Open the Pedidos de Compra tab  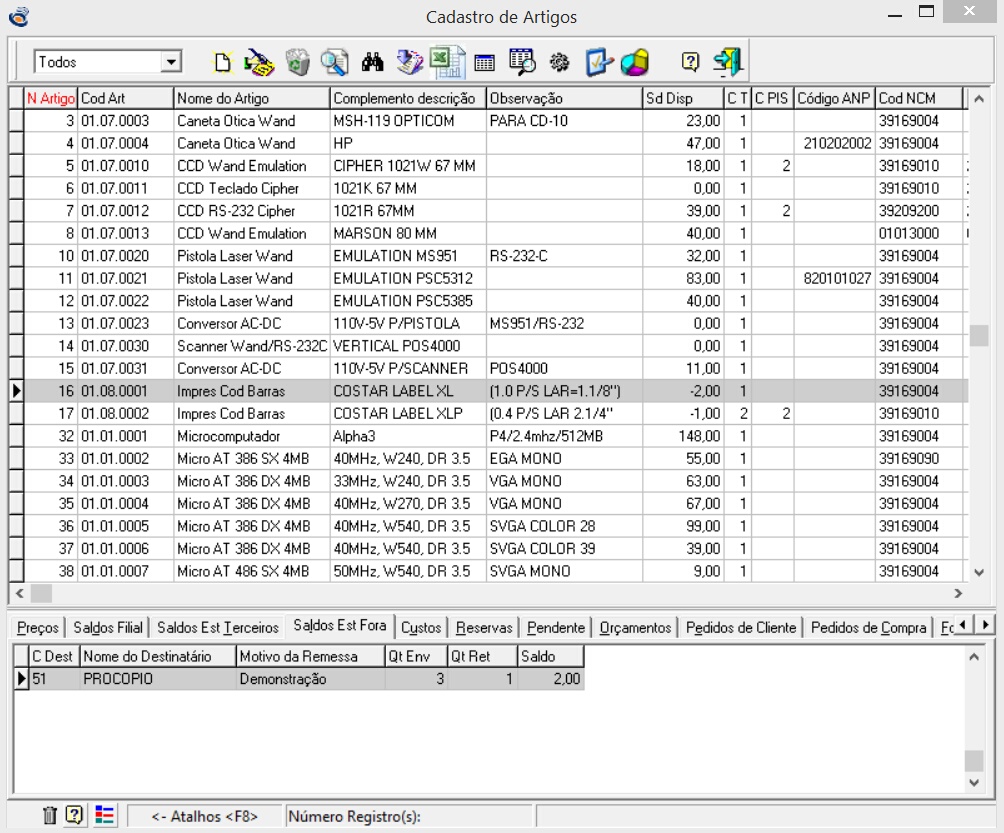(868, 627)
